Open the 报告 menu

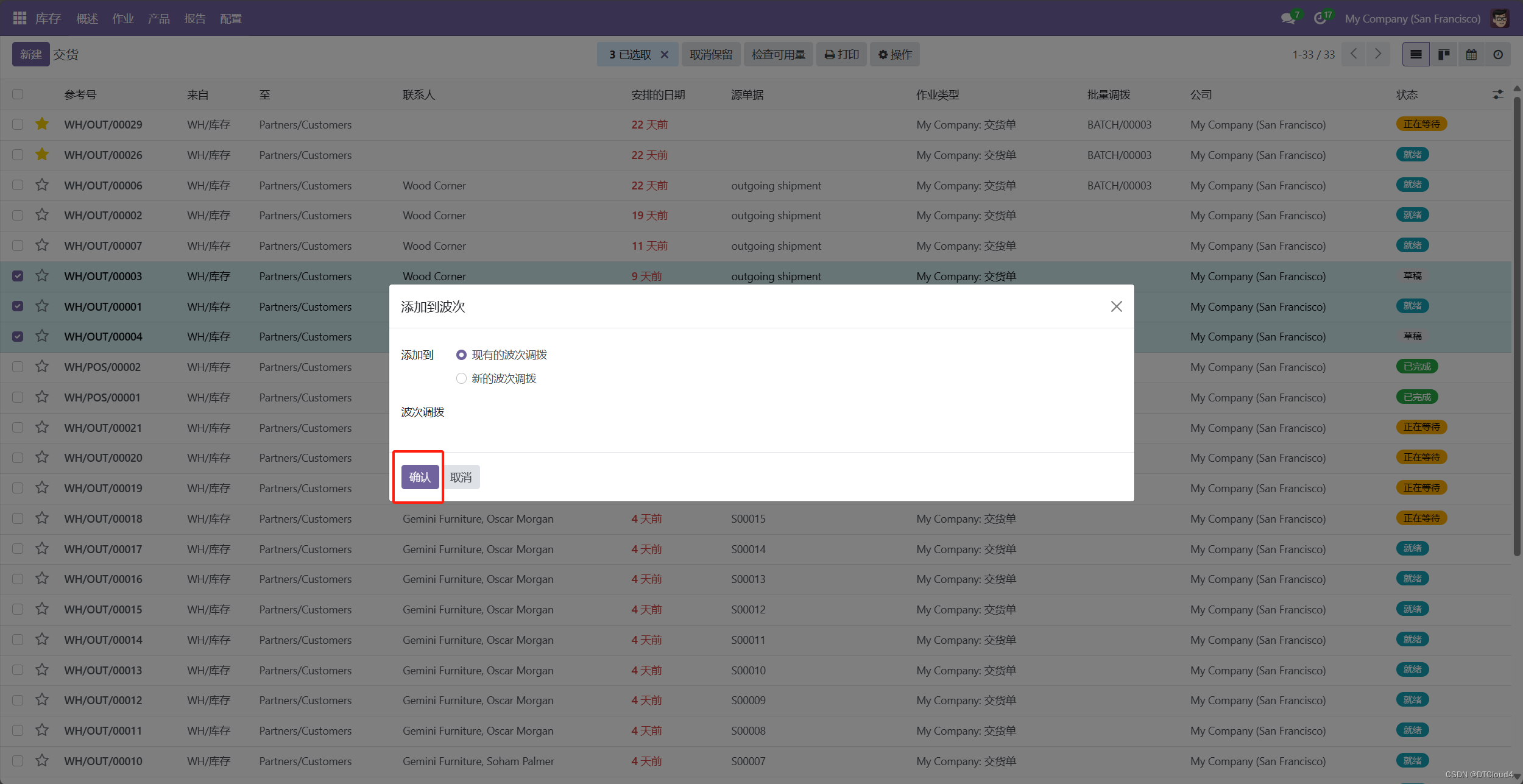point(195,19)
